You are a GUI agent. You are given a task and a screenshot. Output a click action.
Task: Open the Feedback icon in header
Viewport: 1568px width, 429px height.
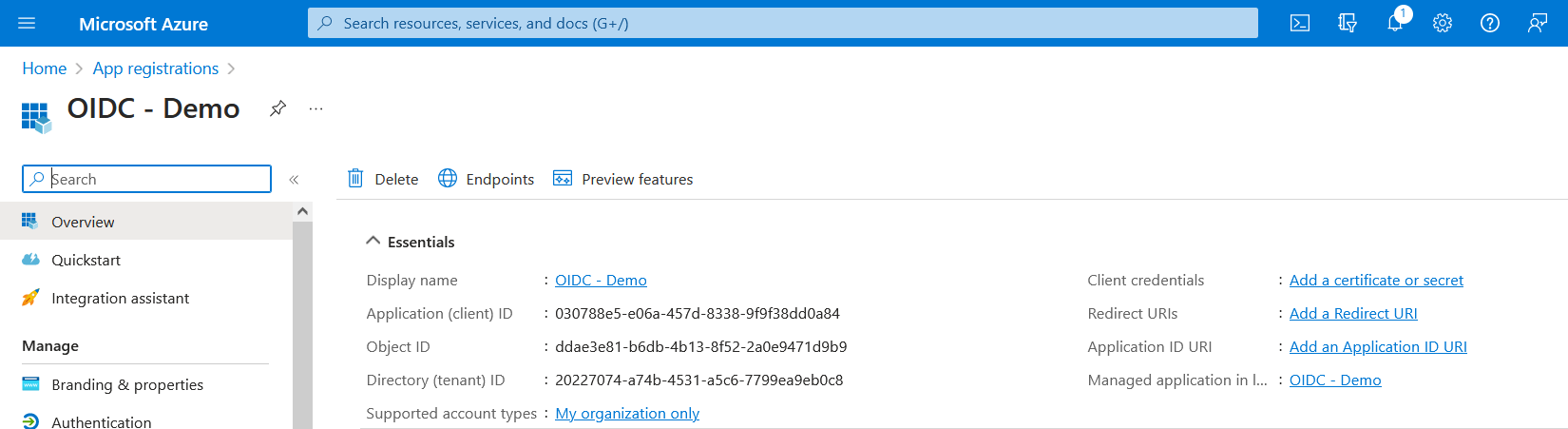point(1537,24)
